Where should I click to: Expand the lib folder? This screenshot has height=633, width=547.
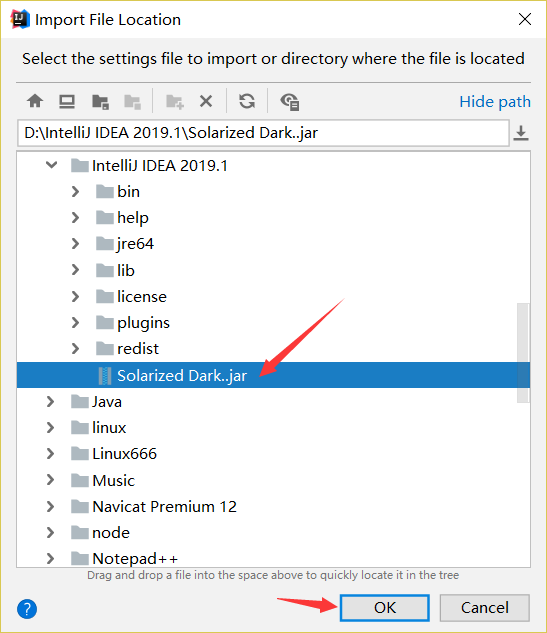(x=75, y=270)
